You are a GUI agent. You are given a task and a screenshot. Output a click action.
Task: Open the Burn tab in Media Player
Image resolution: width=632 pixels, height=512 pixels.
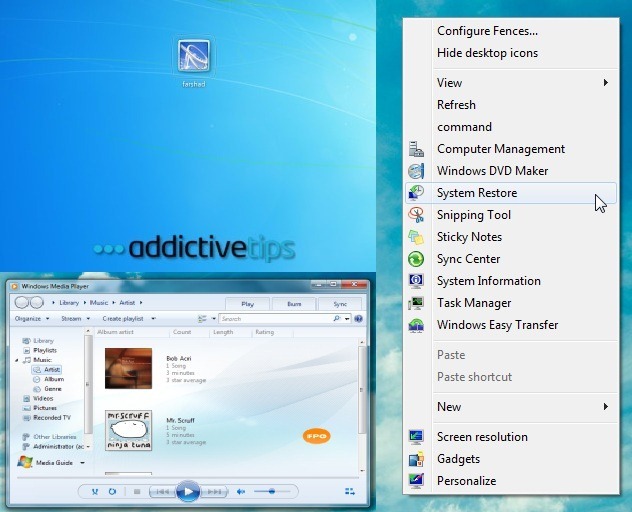click(x=294, y=304)
